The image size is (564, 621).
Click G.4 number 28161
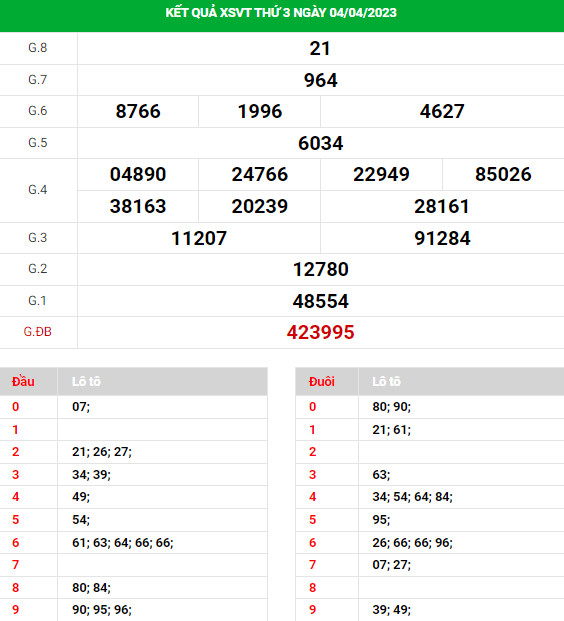pos(442,206)
